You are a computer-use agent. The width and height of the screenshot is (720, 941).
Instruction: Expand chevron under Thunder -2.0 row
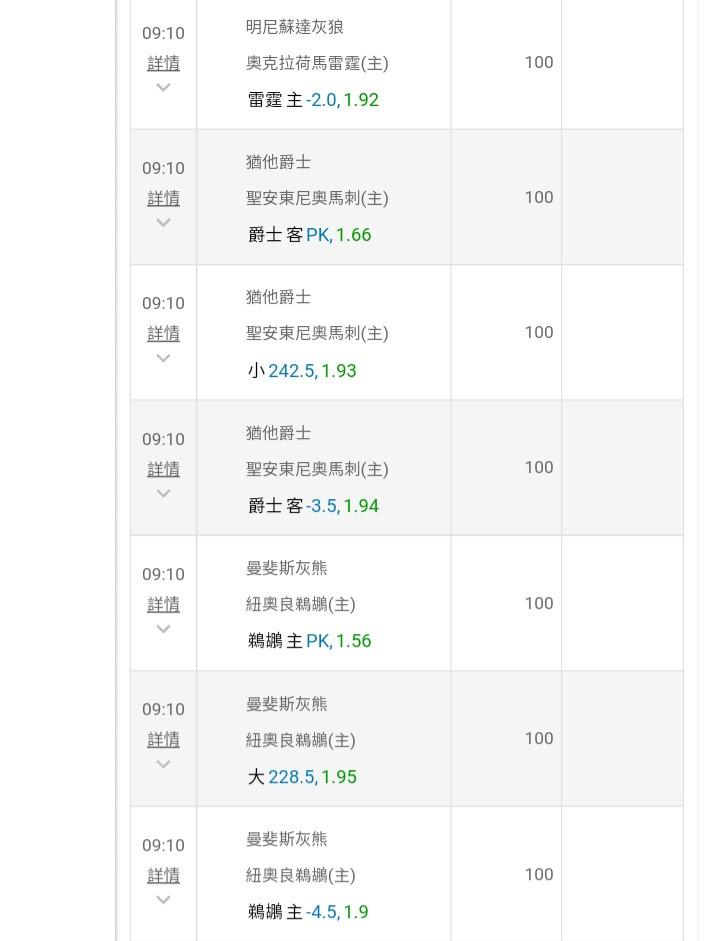pyautogui.click(x=164, y=87)
